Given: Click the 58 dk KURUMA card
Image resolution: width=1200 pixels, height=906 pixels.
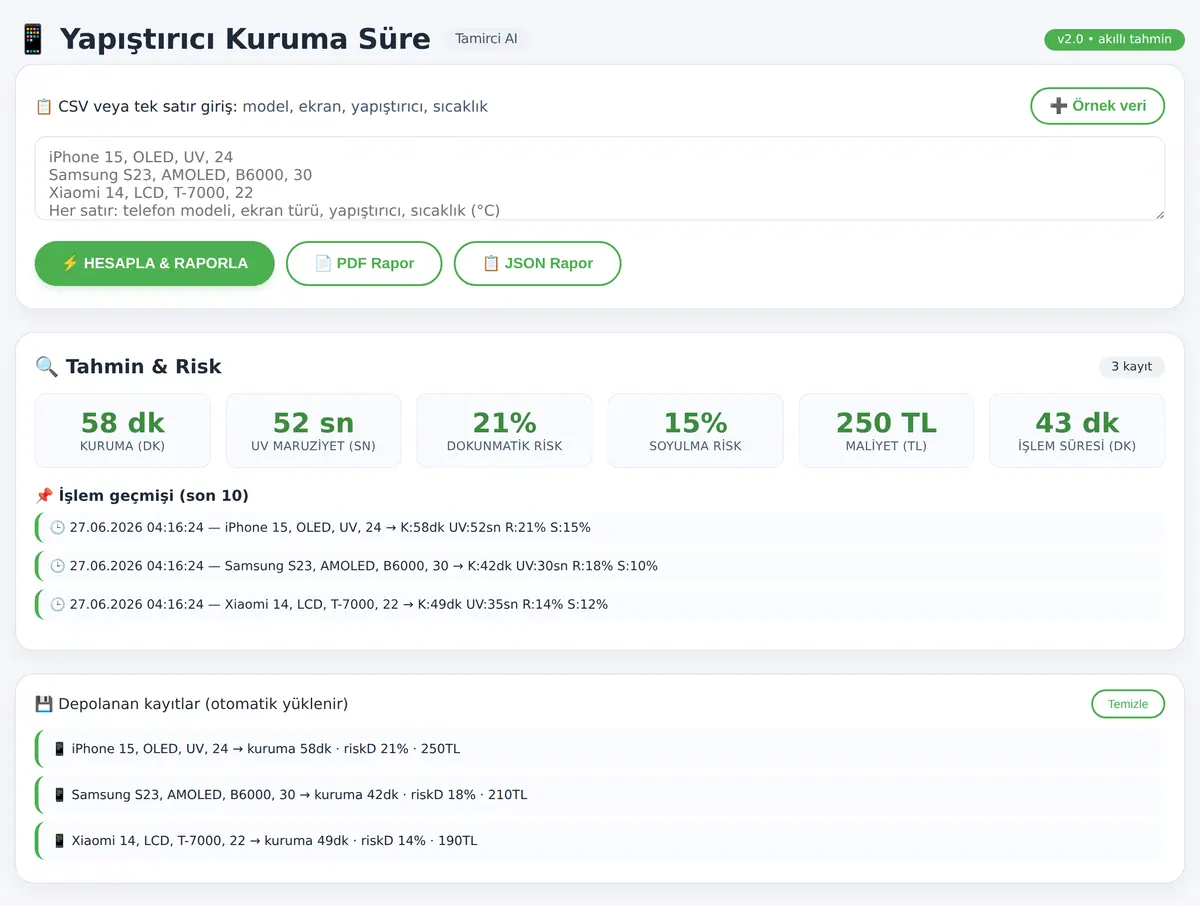Looking at the screenshot, I should [123, 430].
